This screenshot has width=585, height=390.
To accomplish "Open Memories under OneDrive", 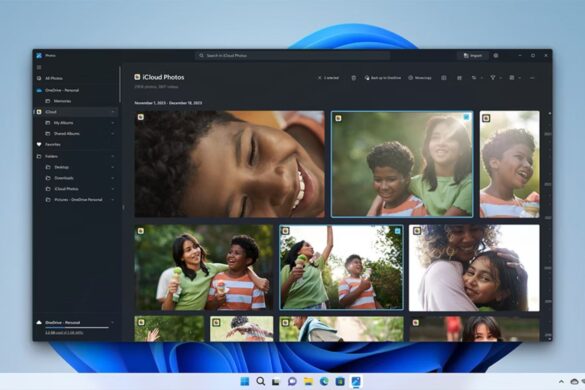I will pyautogui.click(x=77, y=101).
